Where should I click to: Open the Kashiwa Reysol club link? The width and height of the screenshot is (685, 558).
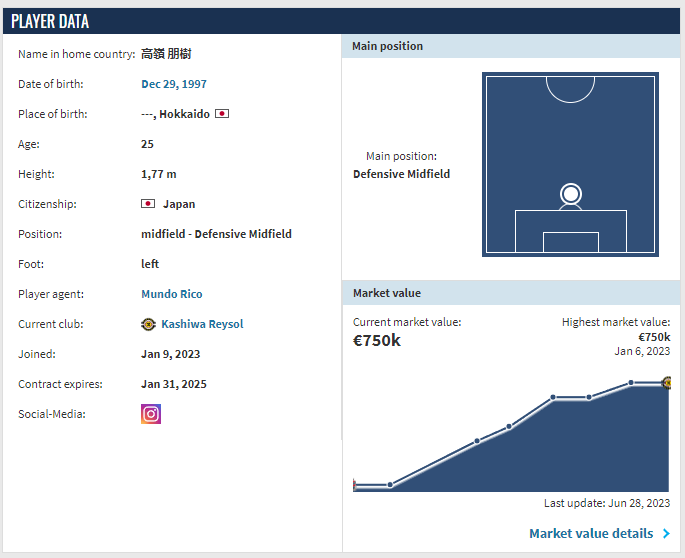coord(202,324)
